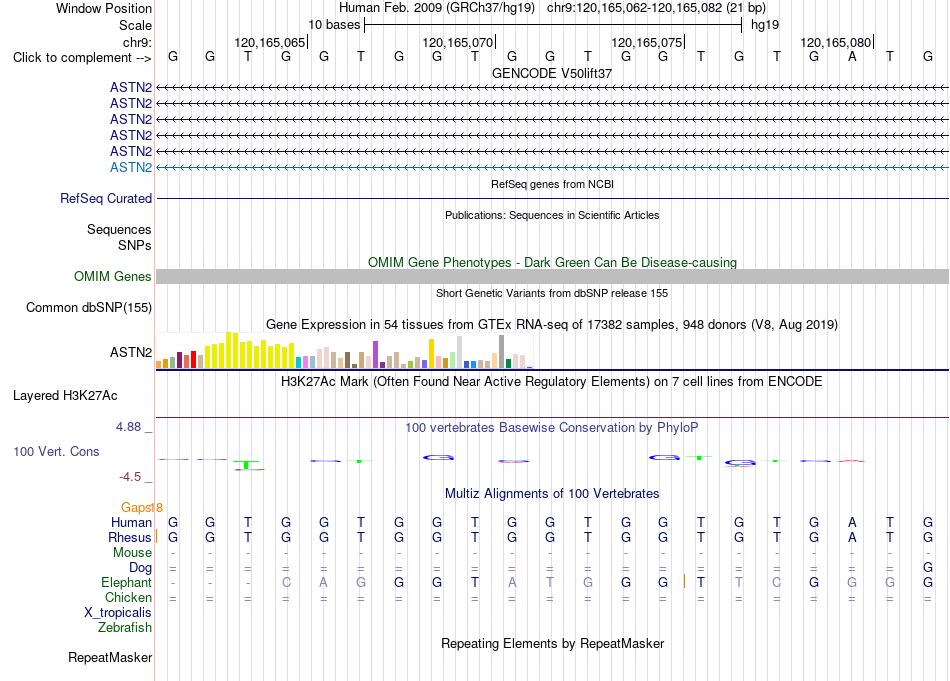Viewport: 950px width, 681px height.
Task: Click the 'Common dbSNP(155)' track label
Action: [89, 307]
